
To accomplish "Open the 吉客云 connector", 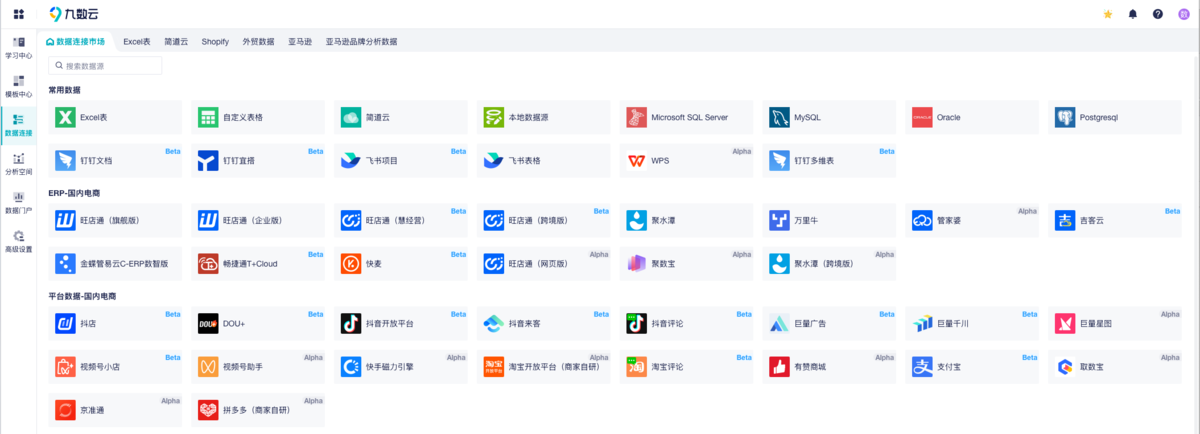I will (1117, 220).
